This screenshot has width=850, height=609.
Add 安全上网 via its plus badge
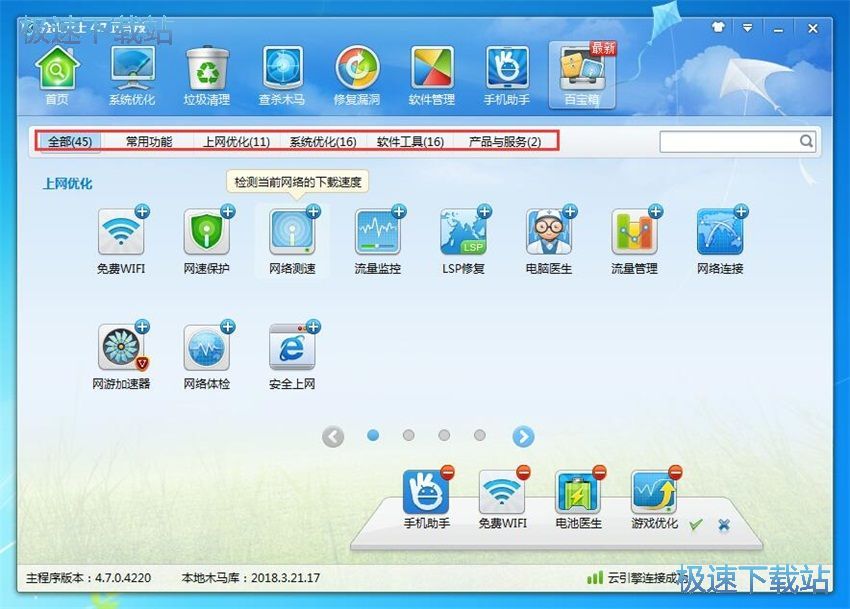click(x=313, y=327)
